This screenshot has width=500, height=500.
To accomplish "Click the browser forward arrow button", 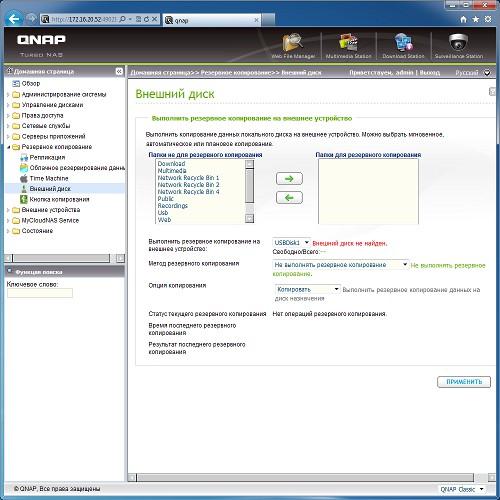I will click(x=31, y=19).
